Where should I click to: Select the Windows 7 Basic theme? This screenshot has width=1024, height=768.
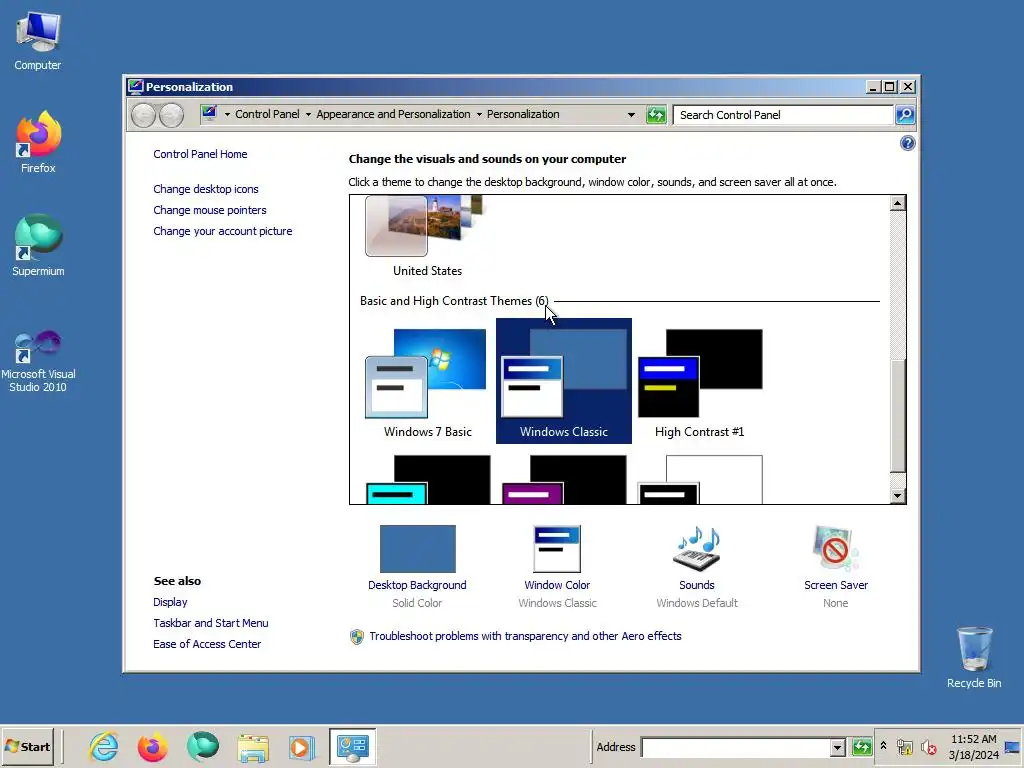pyautogui.click(x=427, y=383)
